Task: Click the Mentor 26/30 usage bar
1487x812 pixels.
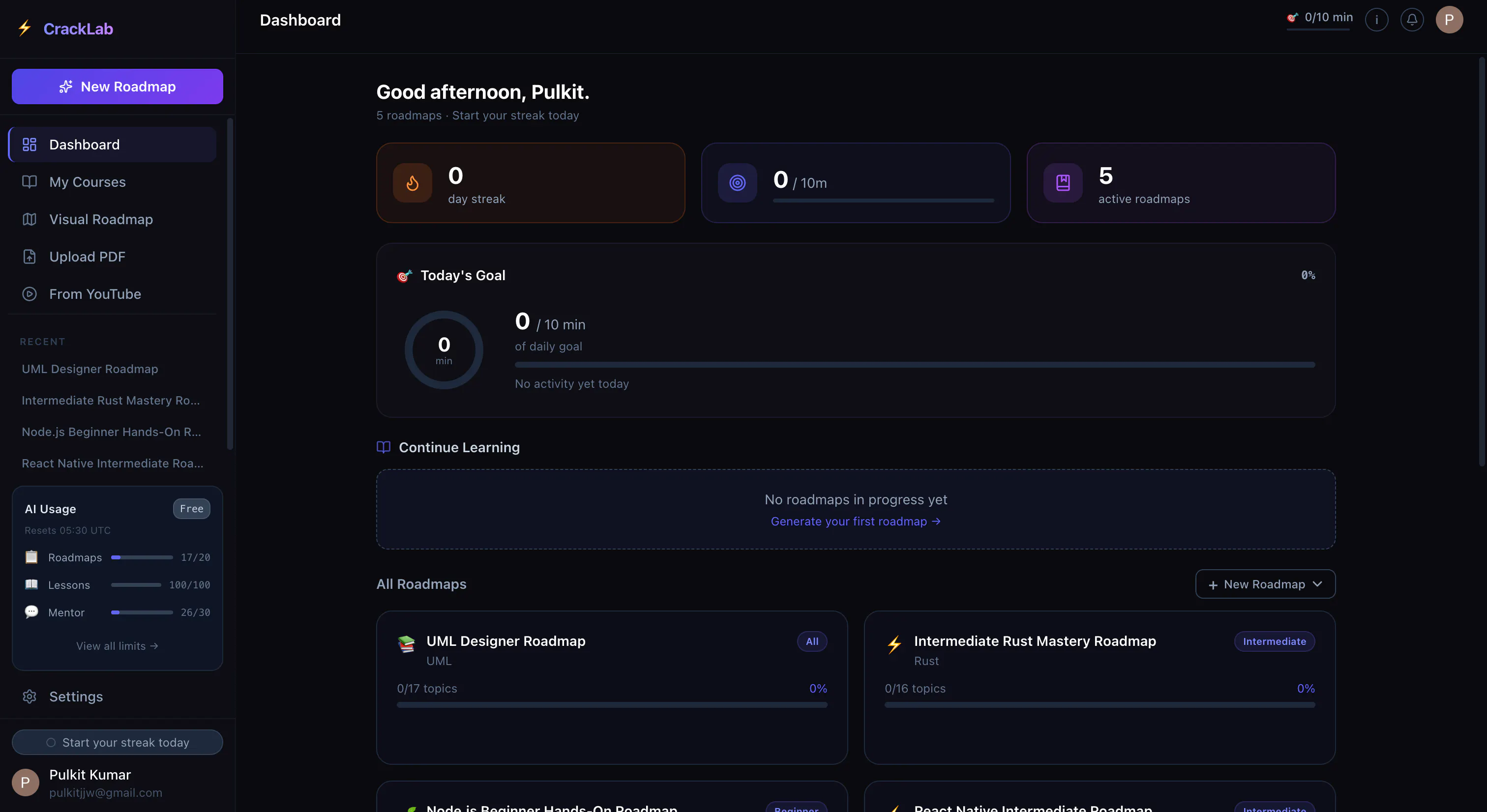Action: (x=142, y=612)
